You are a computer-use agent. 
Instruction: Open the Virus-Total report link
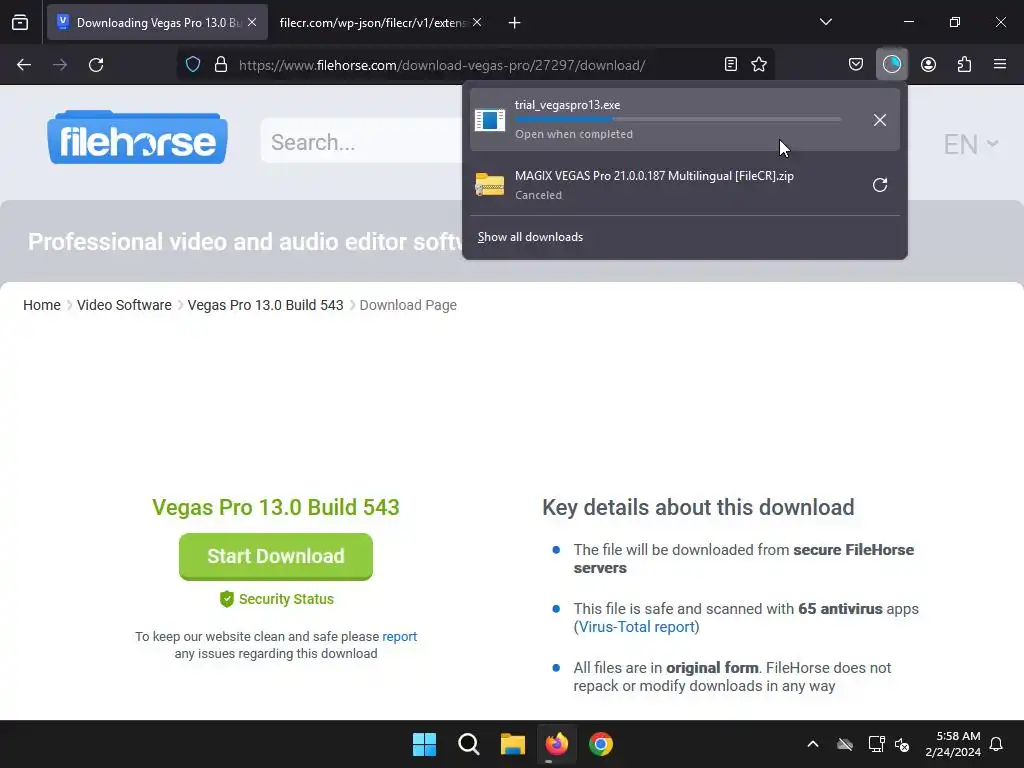(x=637, y=627)
